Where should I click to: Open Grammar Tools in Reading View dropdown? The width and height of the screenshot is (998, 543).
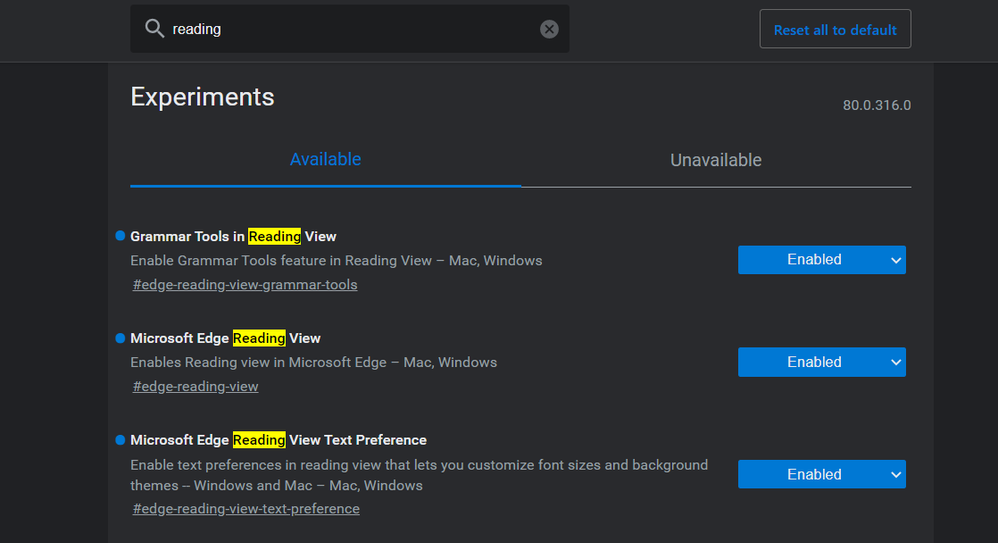point(822,260)
